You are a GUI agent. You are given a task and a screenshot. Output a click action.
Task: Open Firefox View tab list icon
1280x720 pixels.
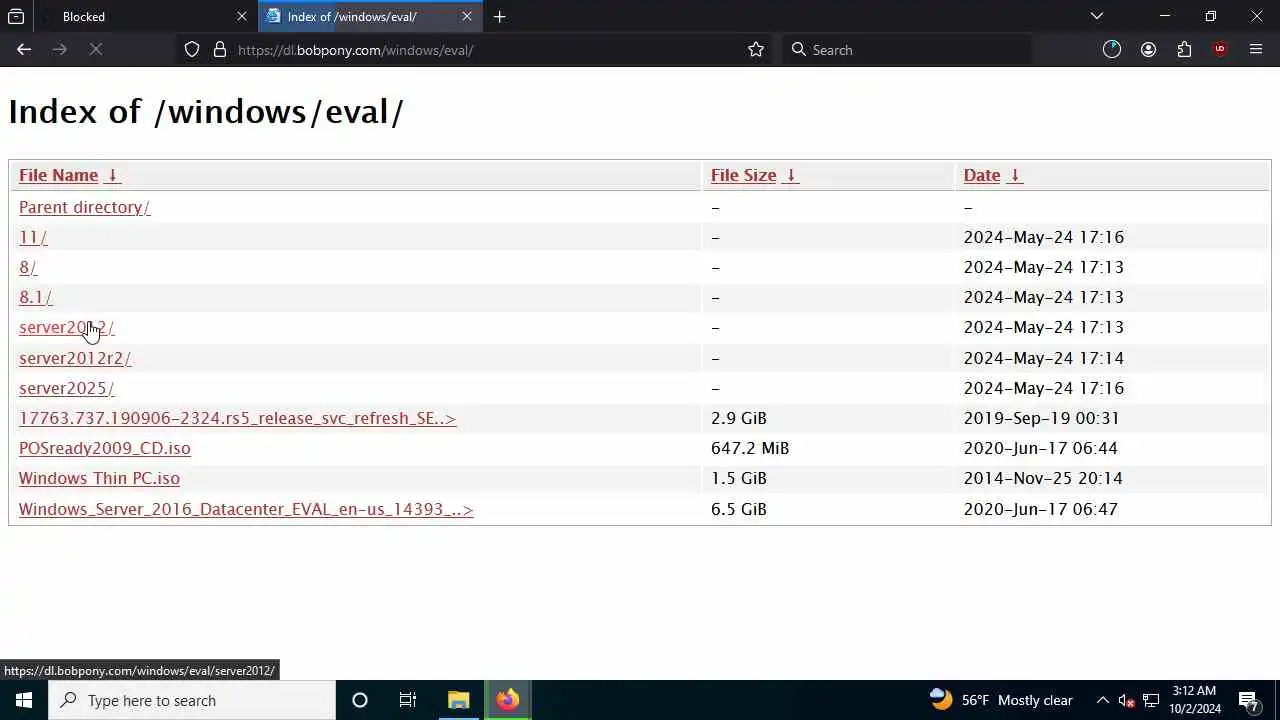16,16
